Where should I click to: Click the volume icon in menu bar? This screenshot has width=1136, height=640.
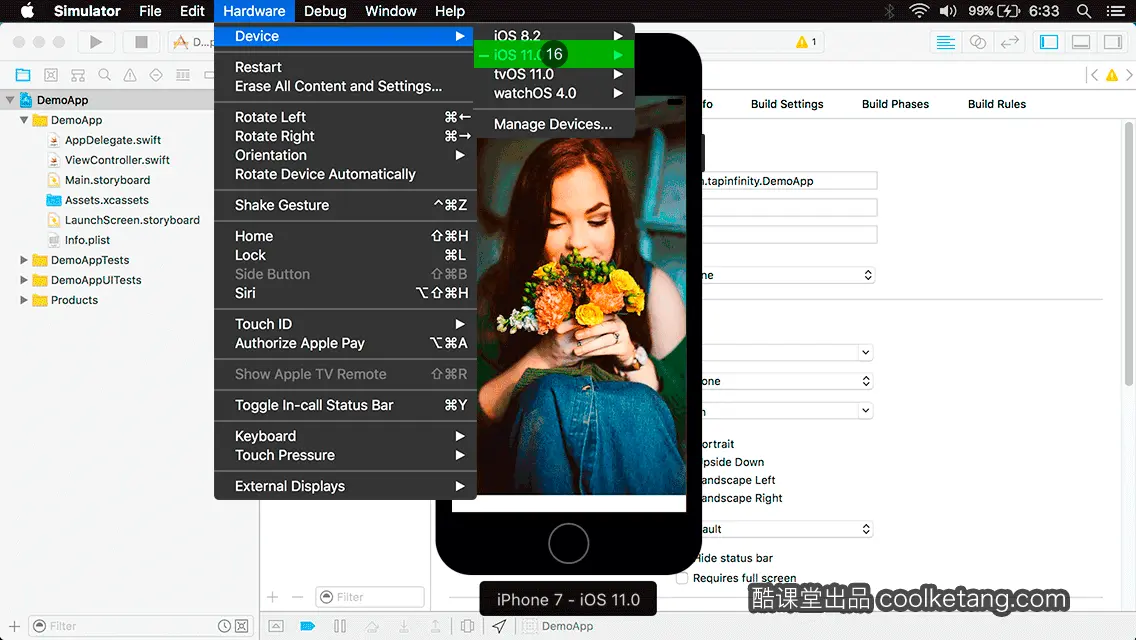coord(948,11)
